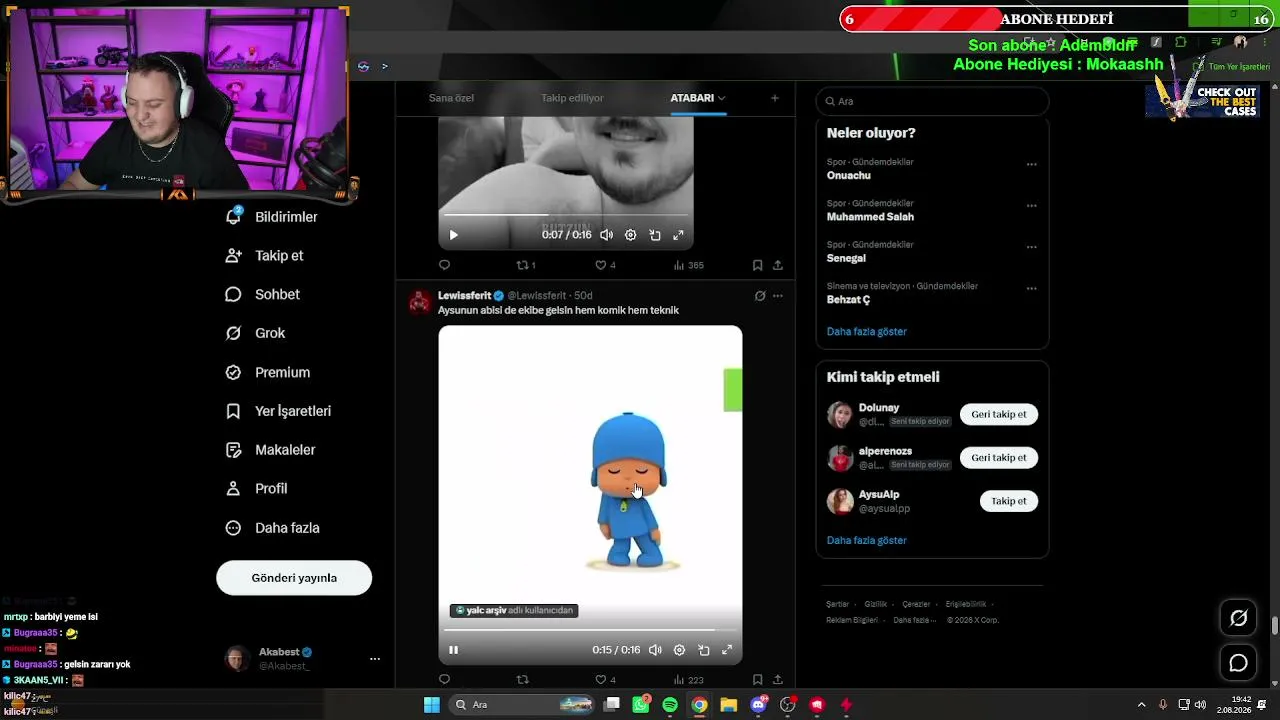The image size is (1280, 720).
Task: Toggle picture-in-picture on Pocoyo video
Action: click(703, 650)
